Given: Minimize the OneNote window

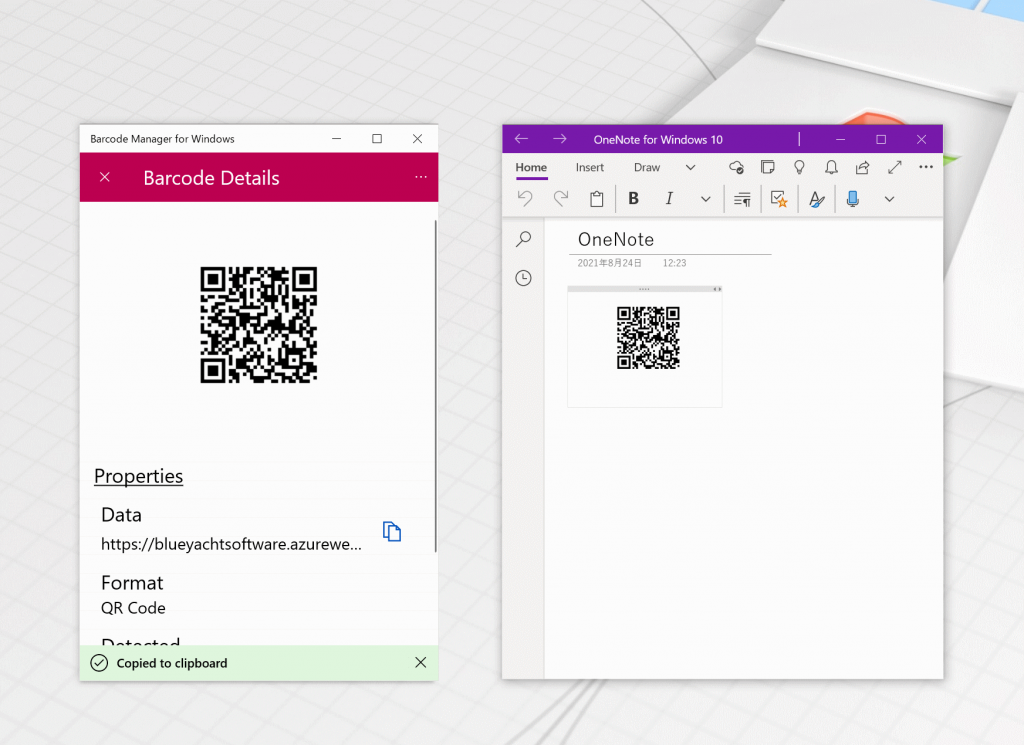Looking at the screenshot, I should point(840,140).
